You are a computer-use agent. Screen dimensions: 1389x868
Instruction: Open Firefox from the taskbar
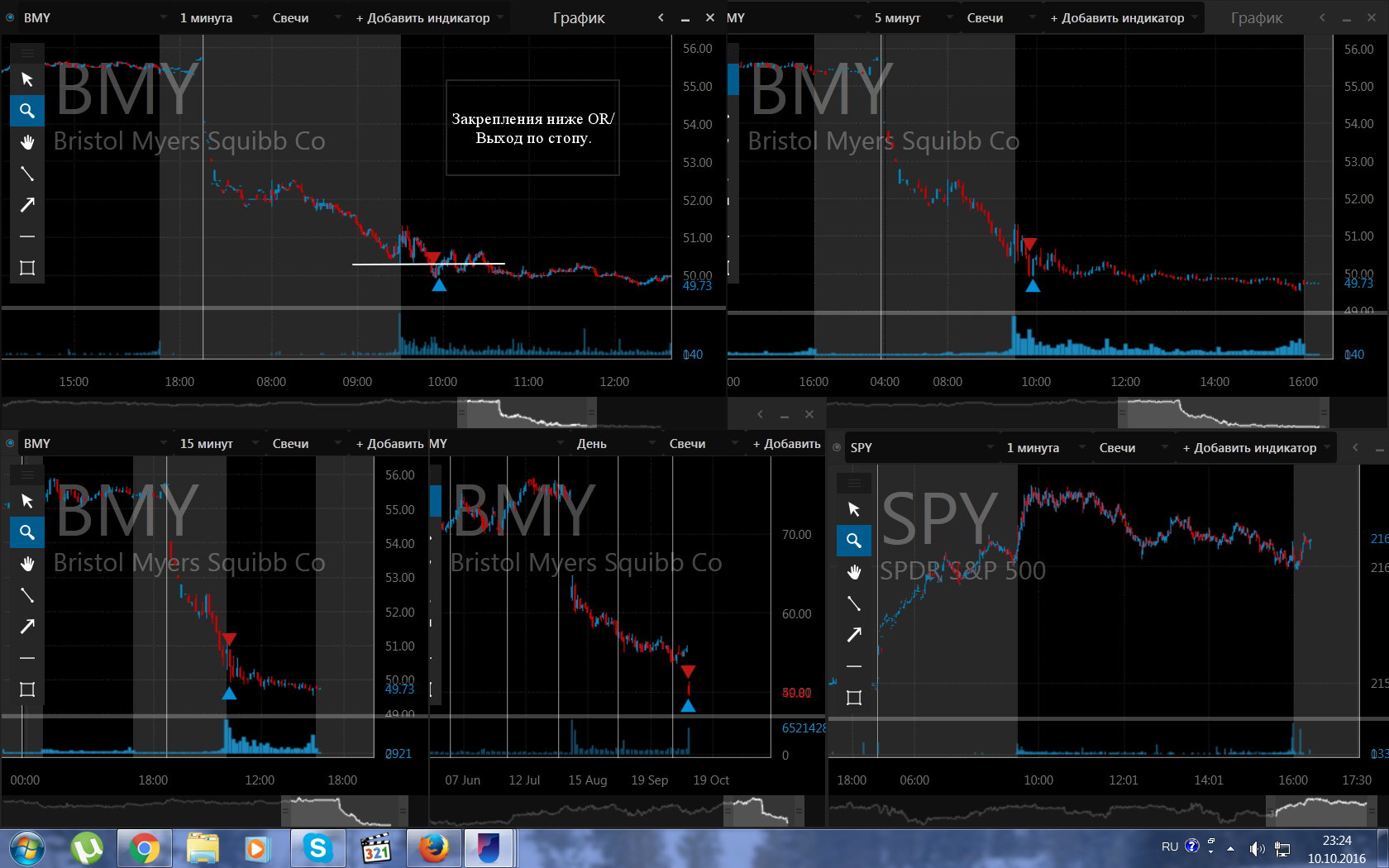coord(433,849)
